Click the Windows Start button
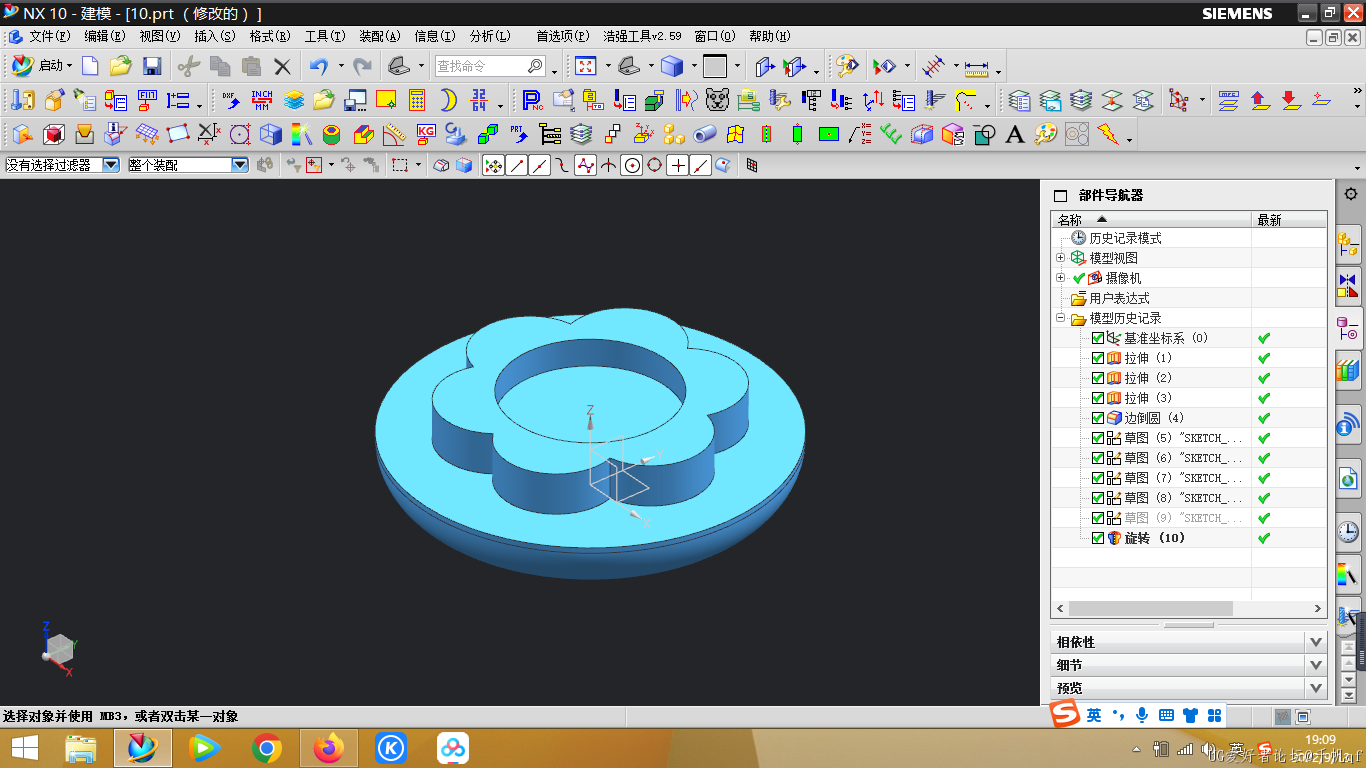Screen dimensions: 1366x768 [x=24, y=748]
